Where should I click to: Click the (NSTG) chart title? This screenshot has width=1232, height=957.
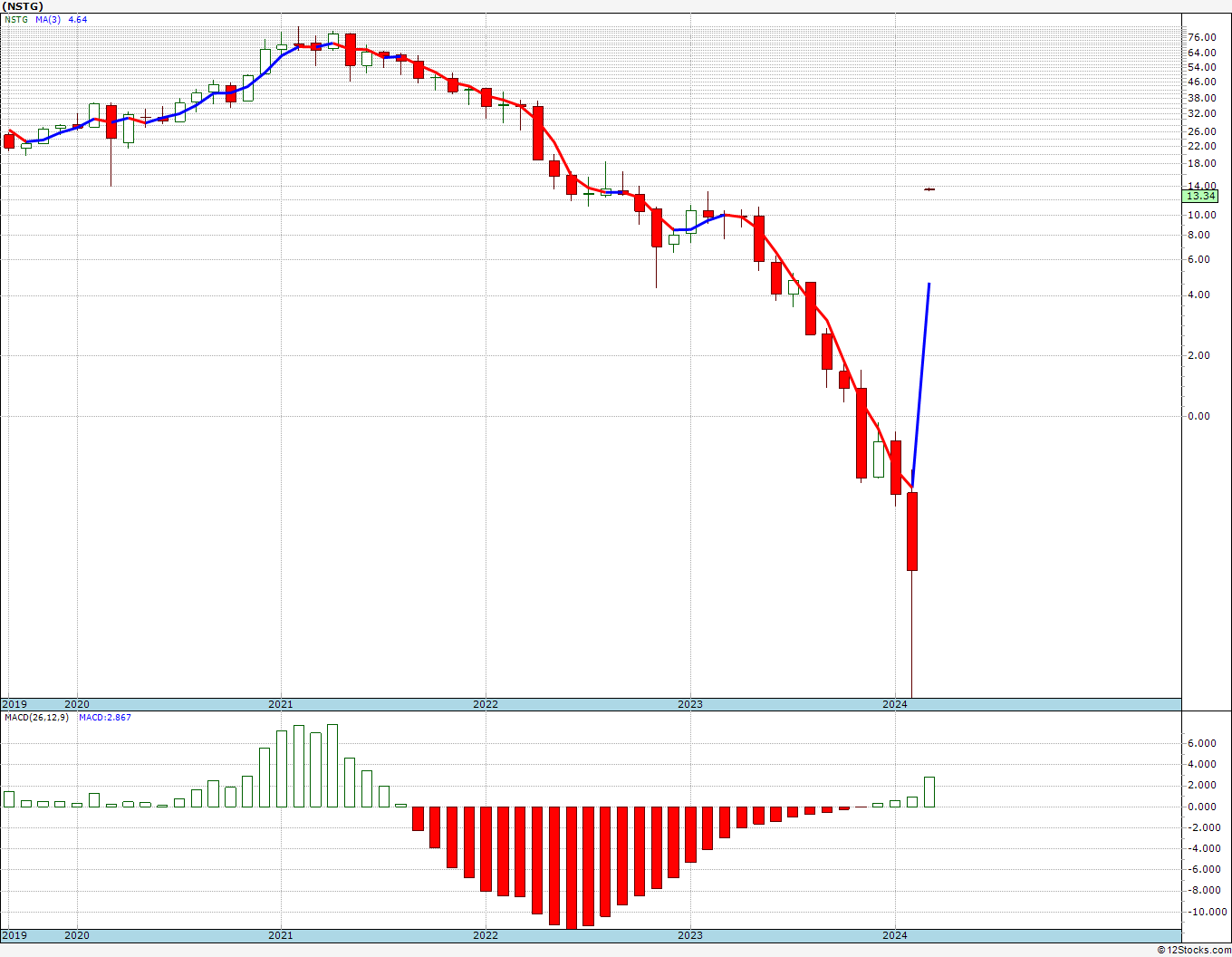tap(24, 6)
